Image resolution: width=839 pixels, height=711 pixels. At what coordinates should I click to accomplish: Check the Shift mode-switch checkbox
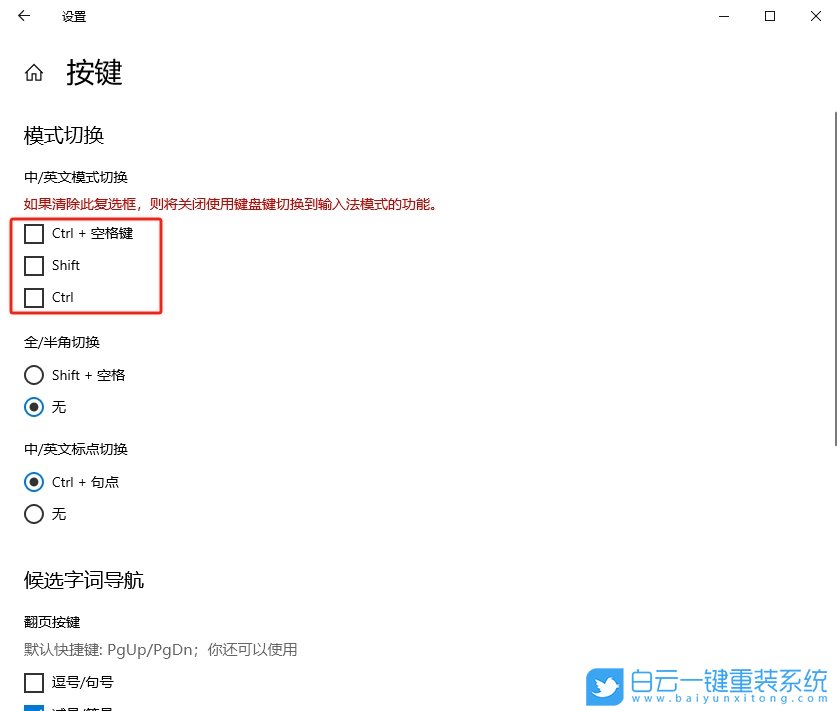[x=34, y=265]
